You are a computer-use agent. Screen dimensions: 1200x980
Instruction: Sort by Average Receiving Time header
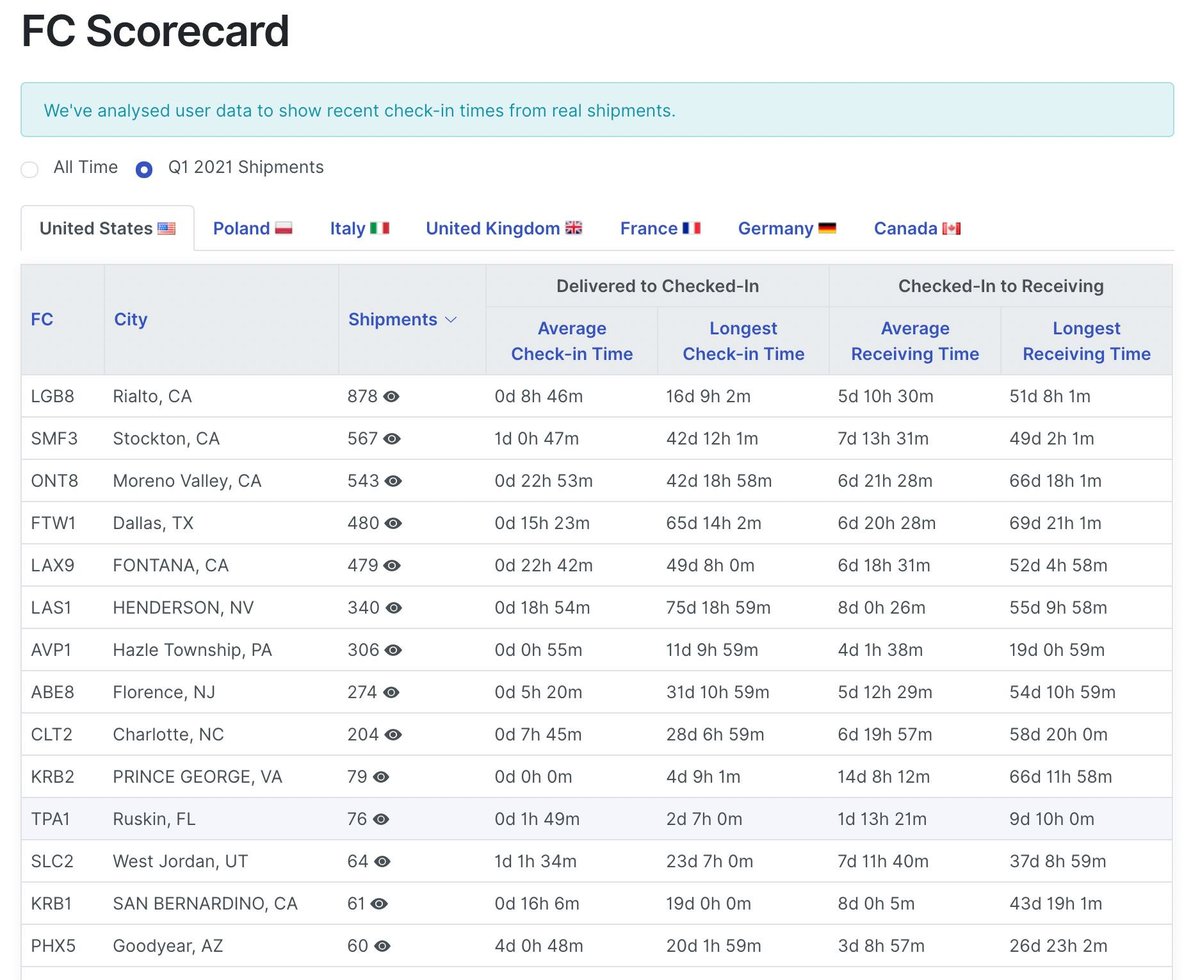click(915, 341)
